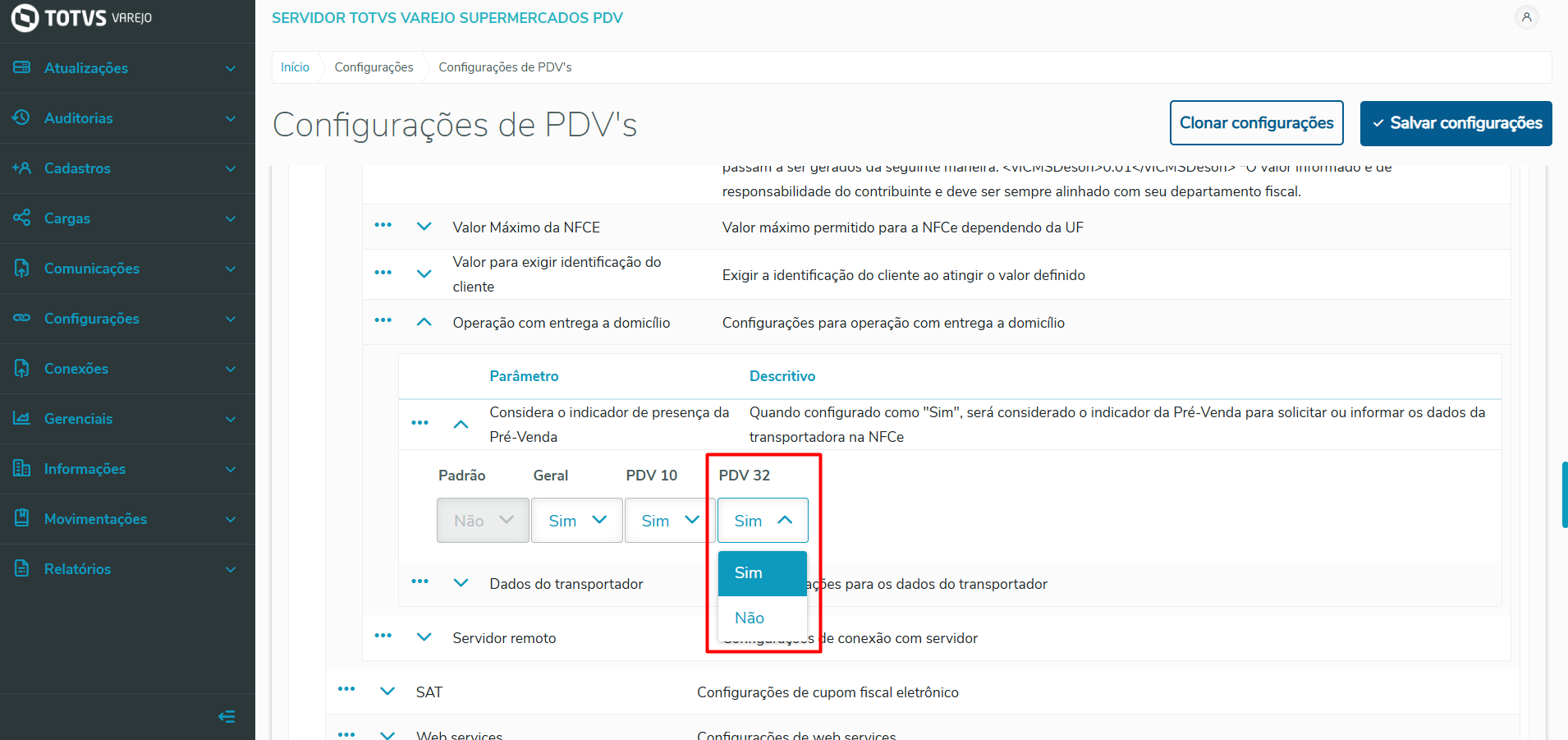Click the Parâmetro column header
The width and height of the screenshot is (1568, 740).
tap(524, 376)
